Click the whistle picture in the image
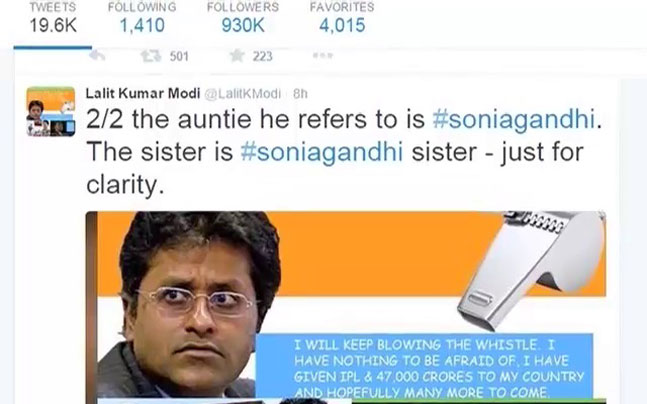 pyautogui.click(x=532, y=268)
